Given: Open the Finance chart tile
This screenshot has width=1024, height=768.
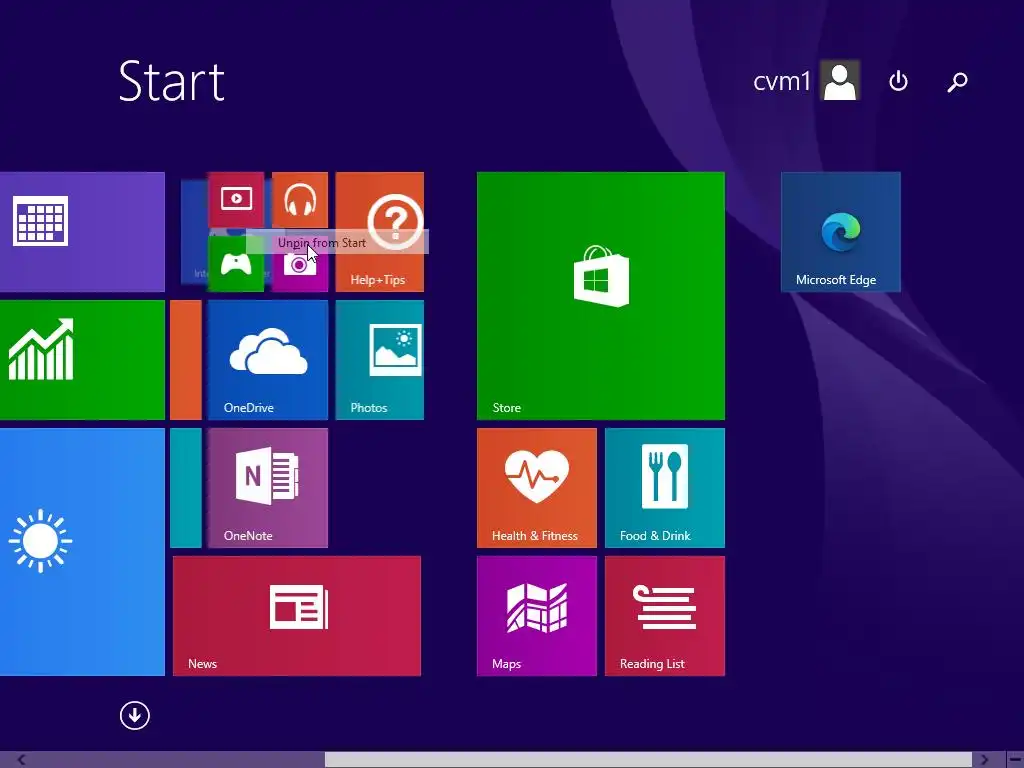Looking at the screenshot, I should coord(82,360).
